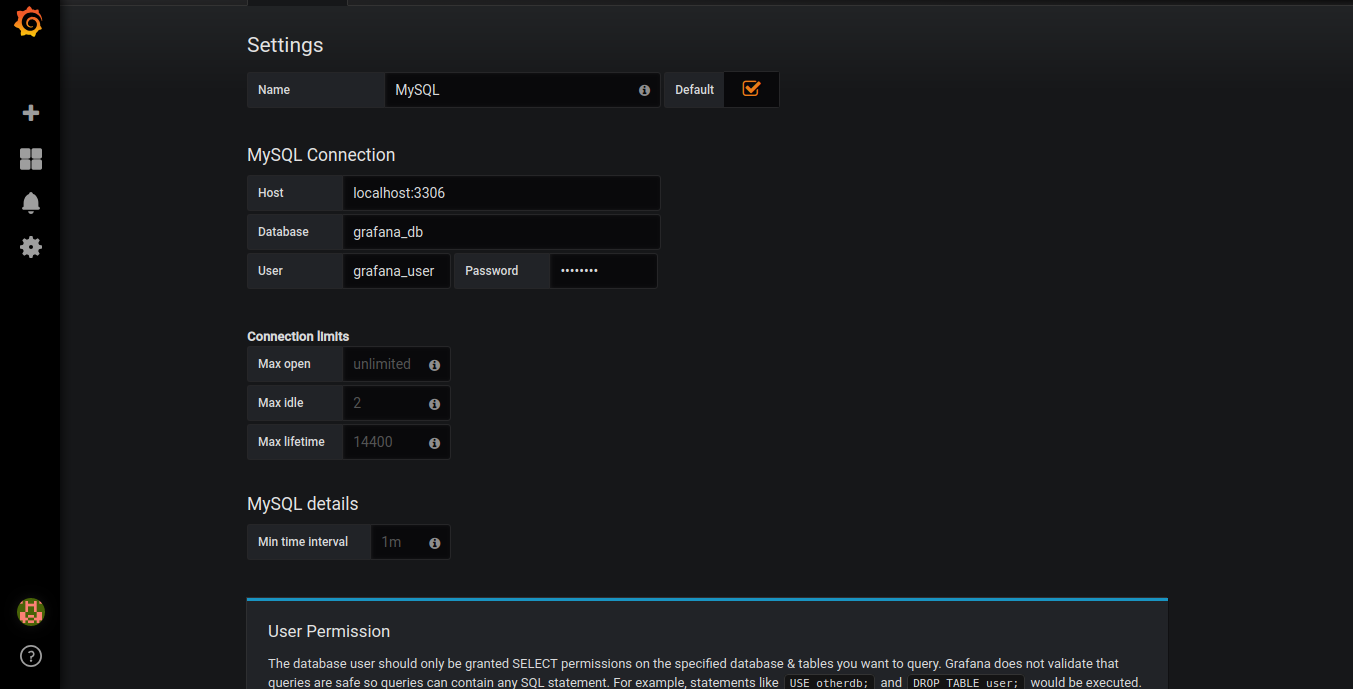1353x689 pixels.
Task: Show info tooltip for Max lifetime
Action: [434, 443]
